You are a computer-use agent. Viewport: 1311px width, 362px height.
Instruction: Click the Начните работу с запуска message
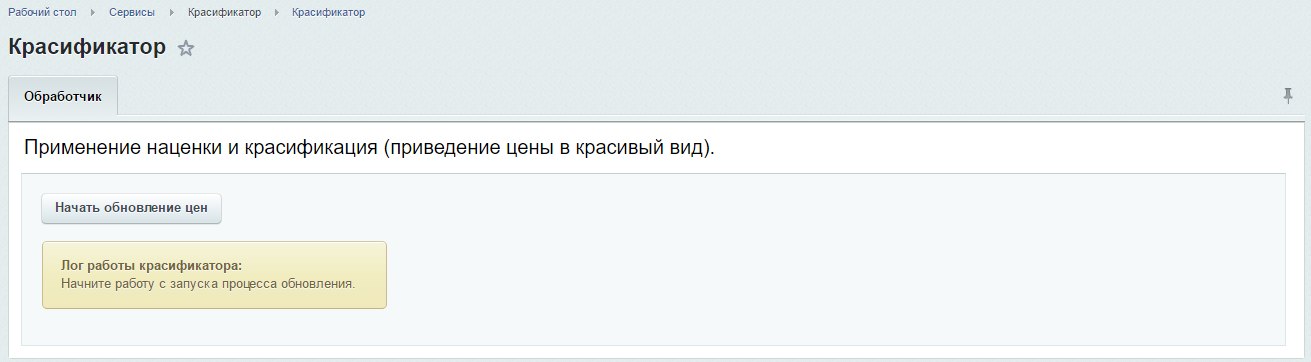[x=208, y=284]
